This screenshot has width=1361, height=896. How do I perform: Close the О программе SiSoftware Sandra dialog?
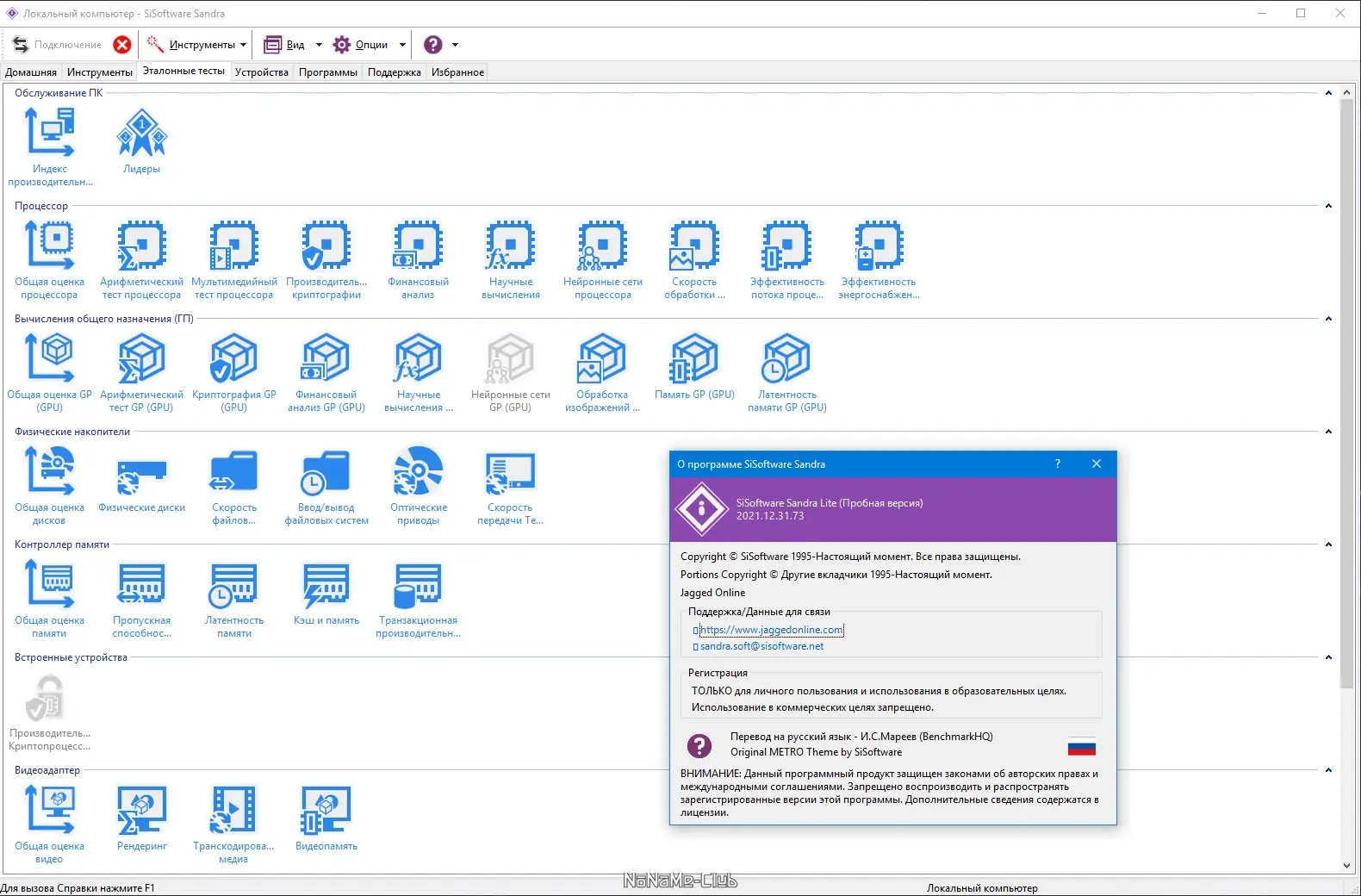click(1097, 464)
